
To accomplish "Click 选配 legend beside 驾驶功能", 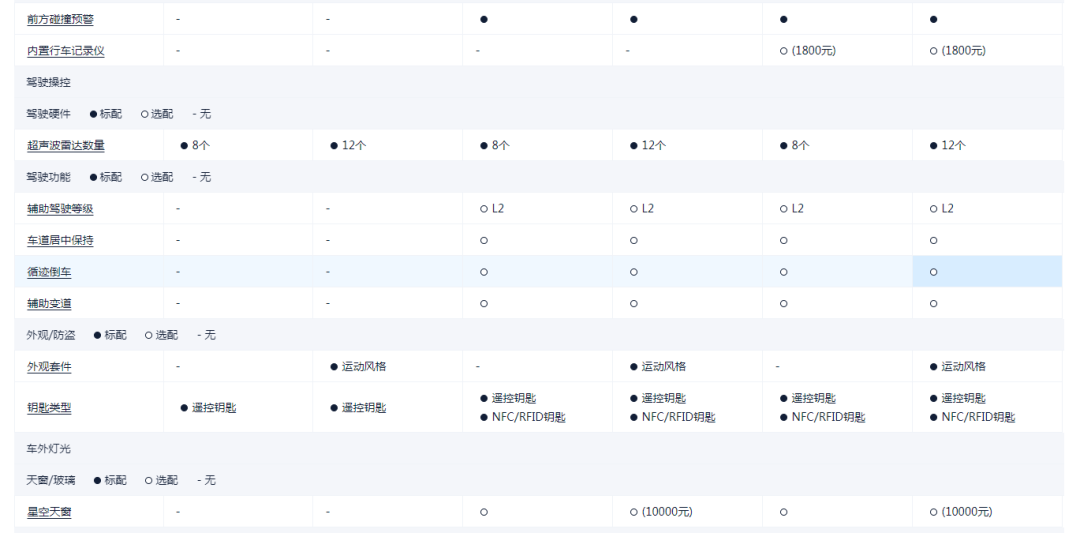I will 157,177.
